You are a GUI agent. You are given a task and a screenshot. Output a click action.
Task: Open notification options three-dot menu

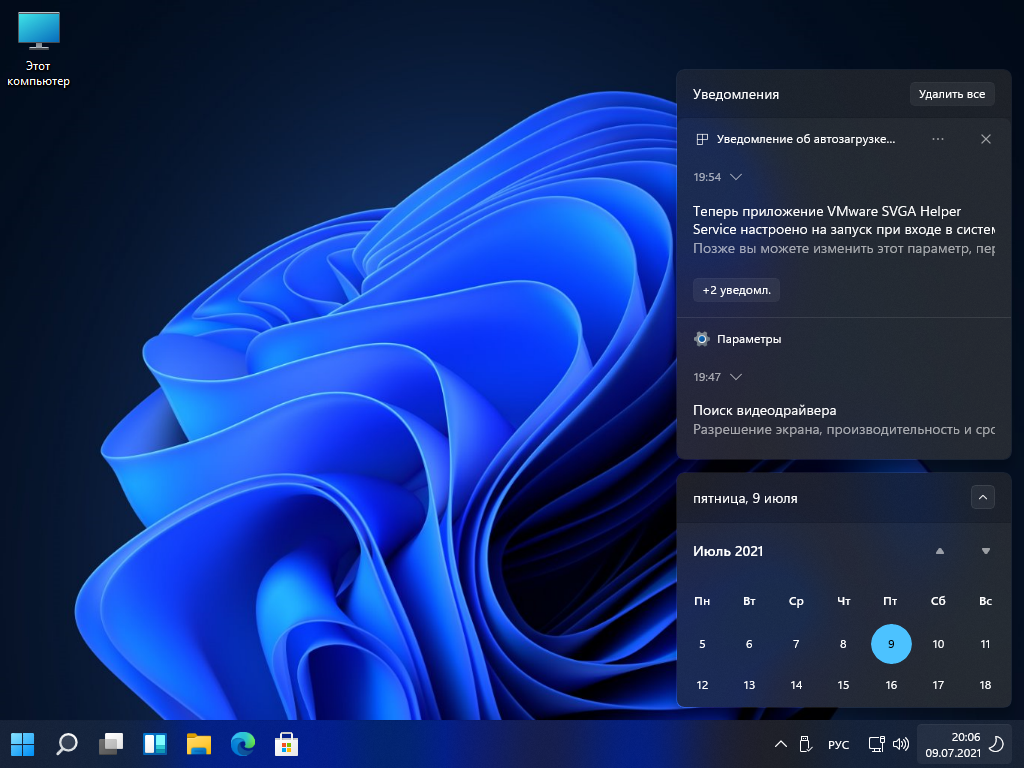[x=937, y=139]
